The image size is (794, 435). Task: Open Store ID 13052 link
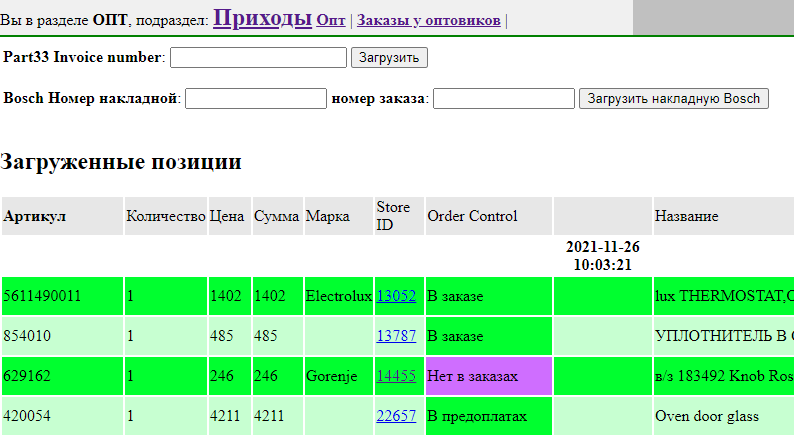coord(396,296)
